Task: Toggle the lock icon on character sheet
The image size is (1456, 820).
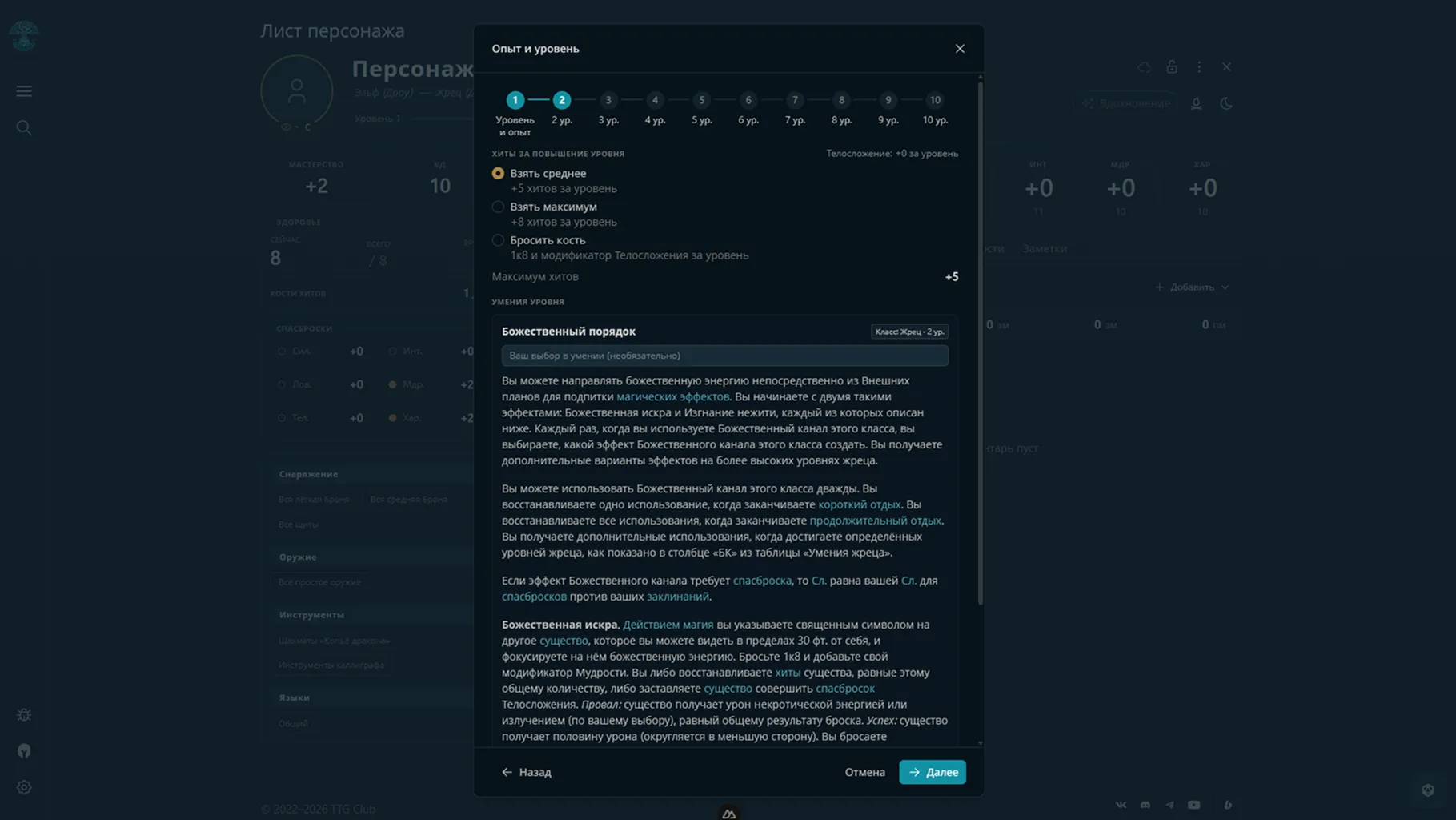Action: pyautogui.click(x=1172, y=67)
